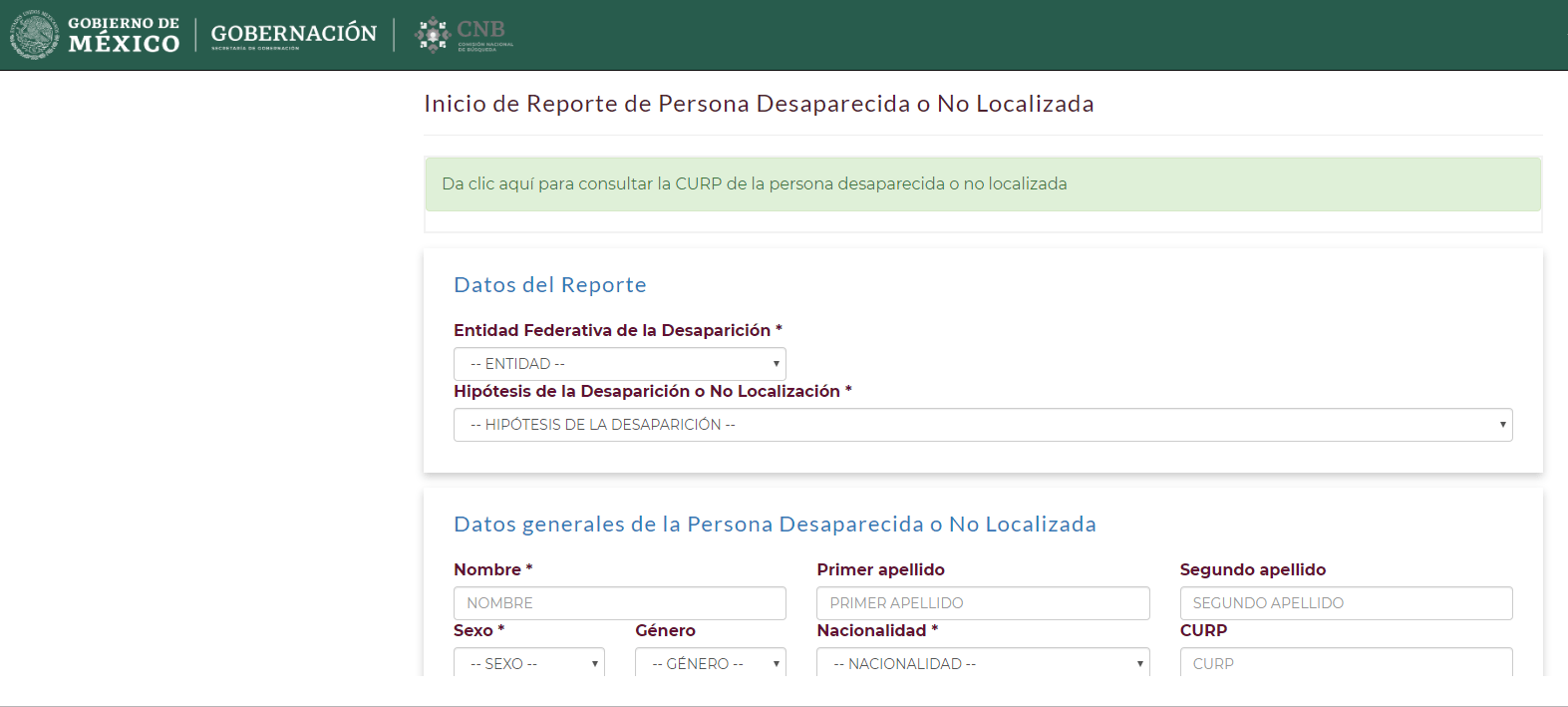
Task: Click the Datos generales de la Persona heading
Action: click(x=775, y=525)
